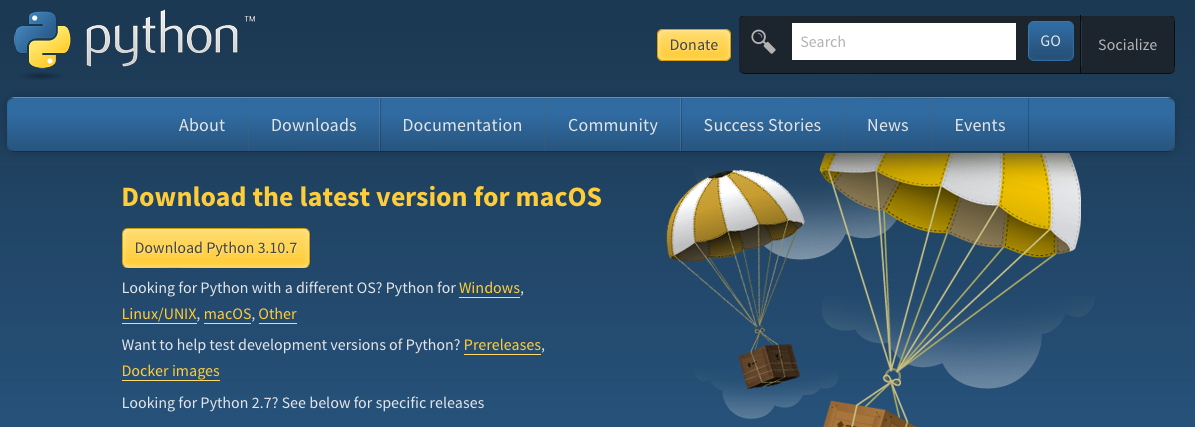
Task: Open the Socialize menu
Action: tap(1127, 45)
